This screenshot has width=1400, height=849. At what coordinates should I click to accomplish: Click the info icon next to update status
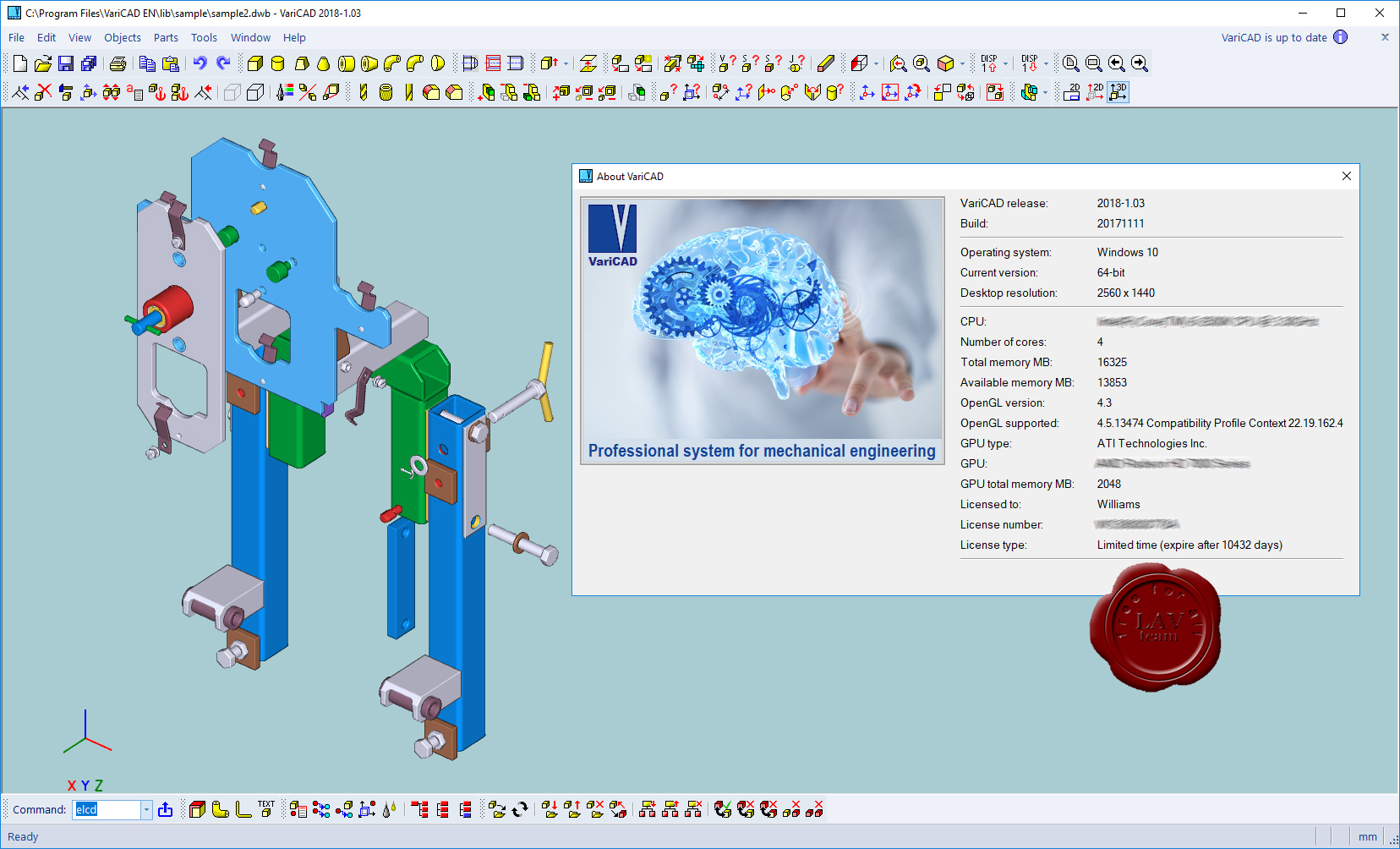[x=1341, y=37]
